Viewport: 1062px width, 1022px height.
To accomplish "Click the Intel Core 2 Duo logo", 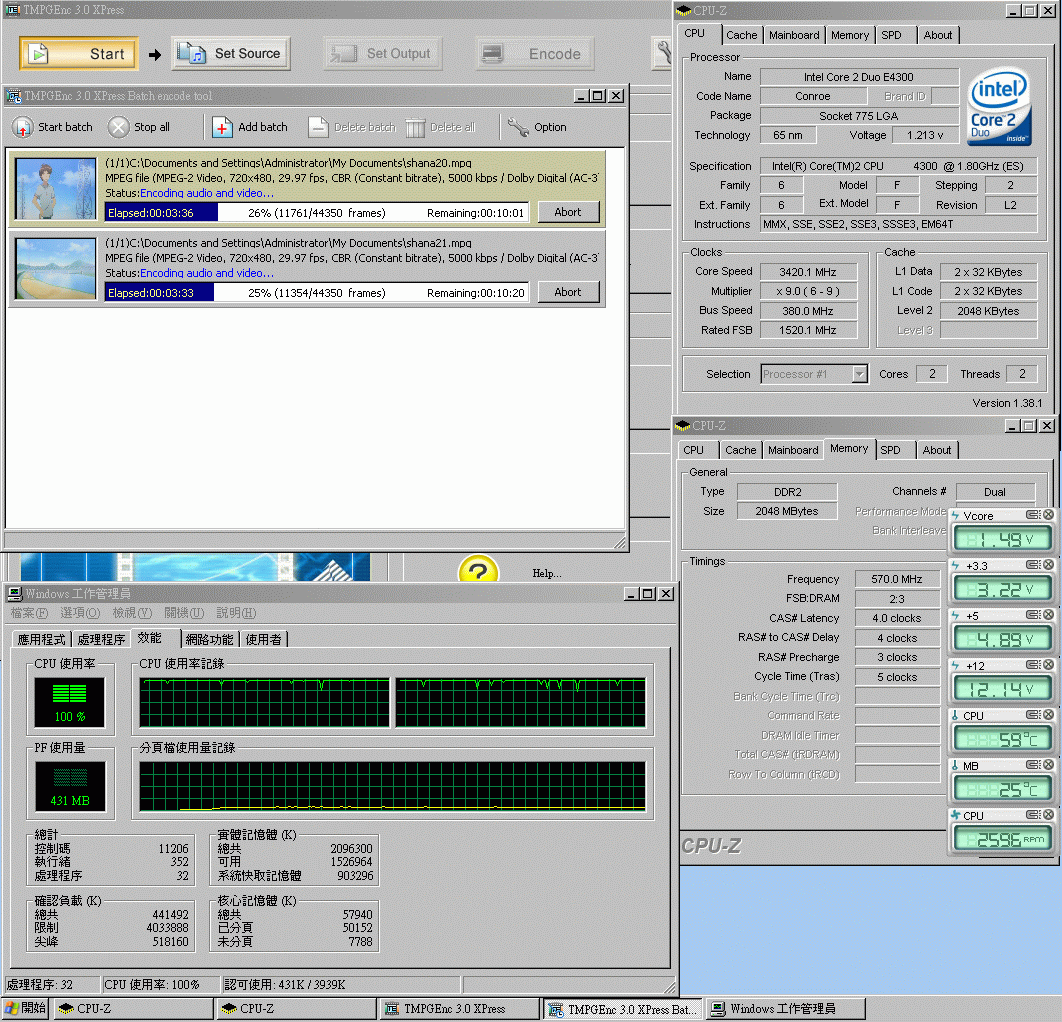I will click(1000, 106).
